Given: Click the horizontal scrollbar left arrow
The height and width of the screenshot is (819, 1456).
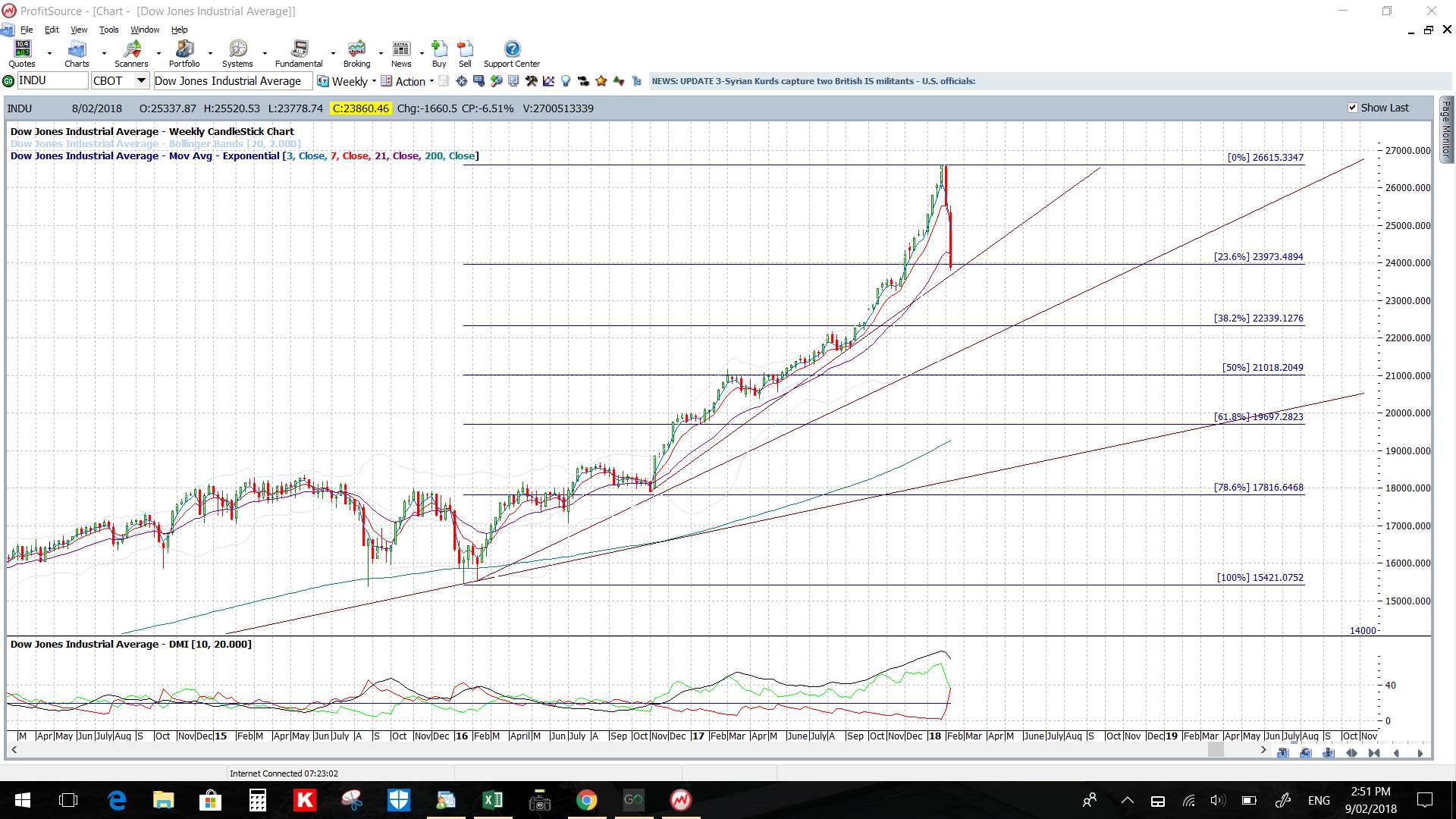Looking at the screenshot, I should 14,750.
